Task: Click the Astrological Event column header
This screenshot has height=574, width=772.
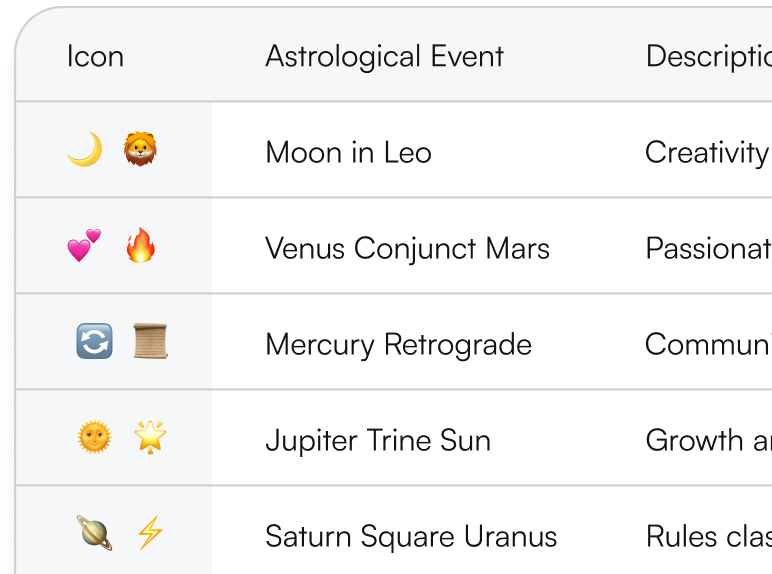Action: coord(384,56)
